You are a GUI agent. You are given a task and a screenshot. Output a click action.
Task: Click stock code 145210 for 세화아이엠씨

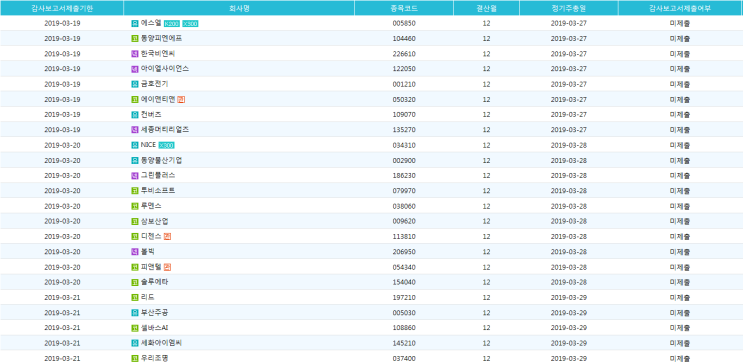coord(404,343)
